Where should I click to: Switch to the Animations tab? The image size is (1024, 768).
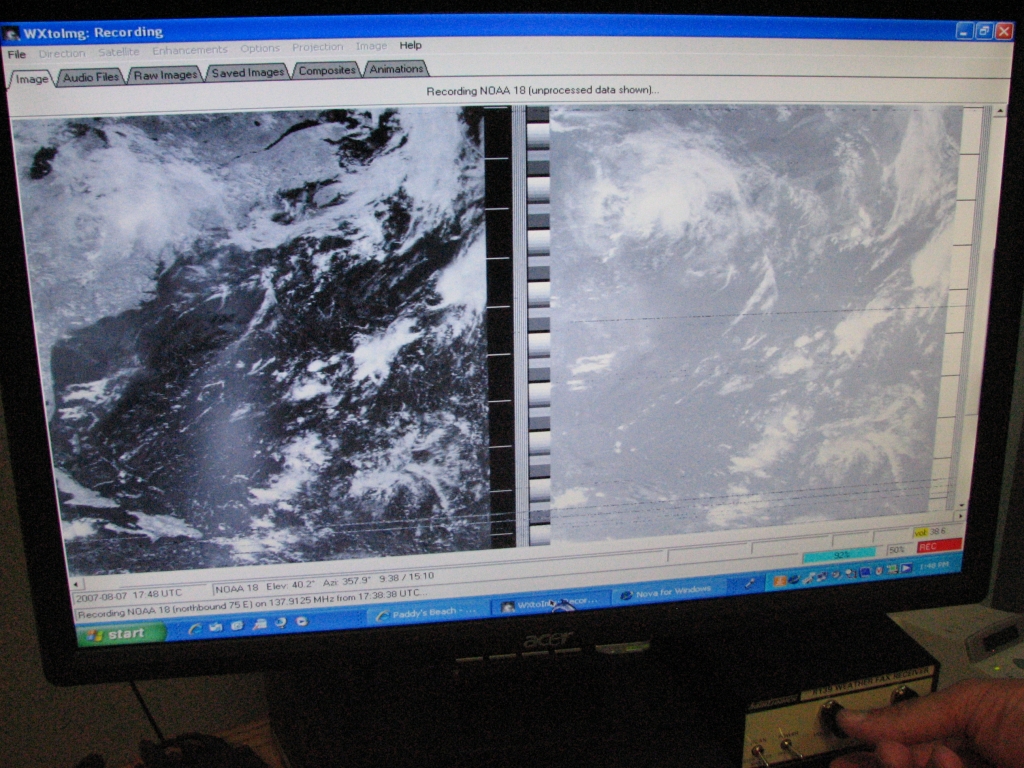(x=396, y=69)
